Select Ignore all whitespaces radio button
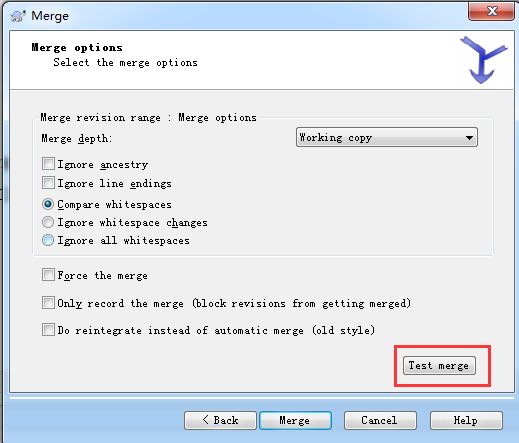Viewport: 519px width, 443px height. click(48, 240)
